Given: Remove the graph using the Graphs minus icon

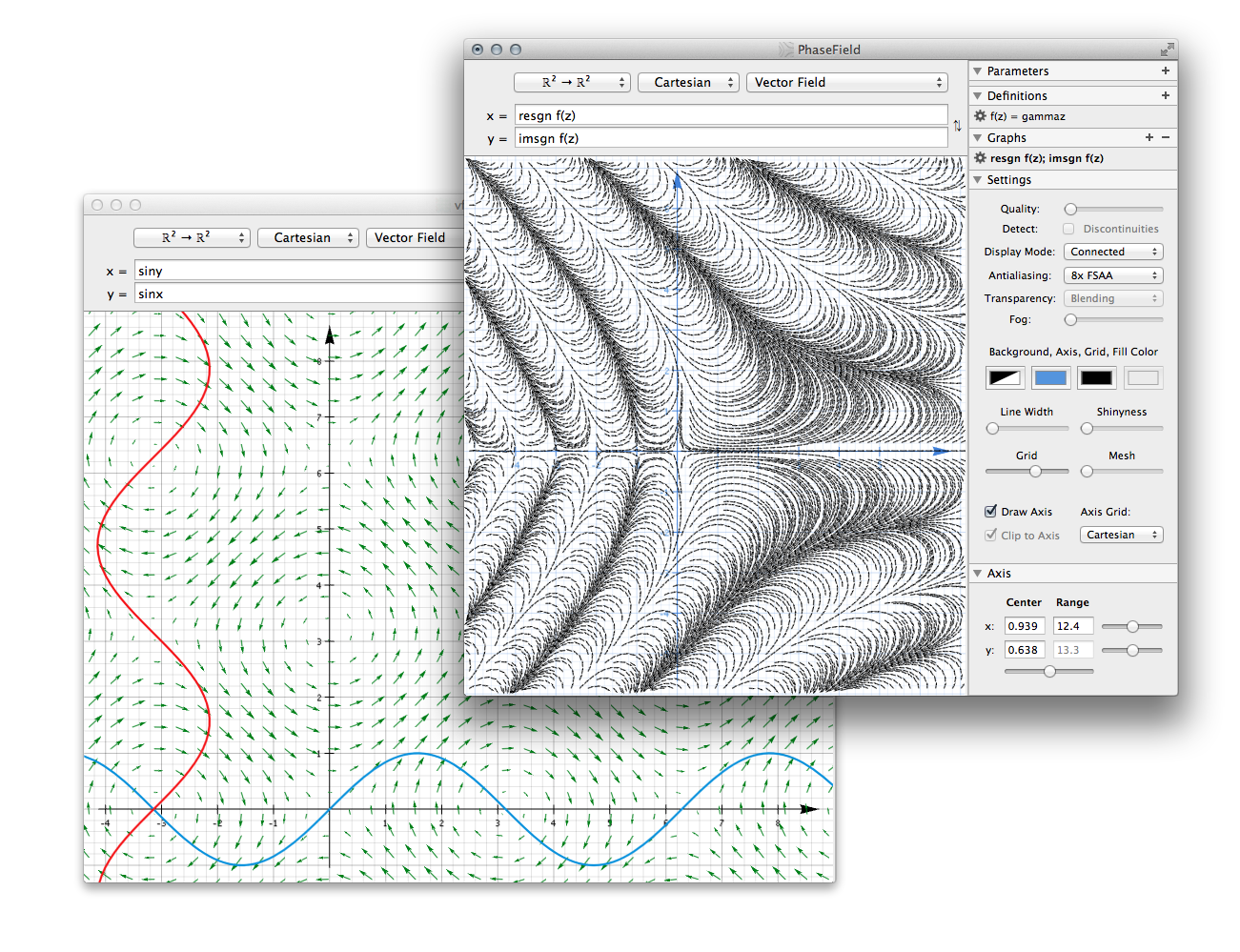Looking at the screenshot, I should [x=1166, y=138].
